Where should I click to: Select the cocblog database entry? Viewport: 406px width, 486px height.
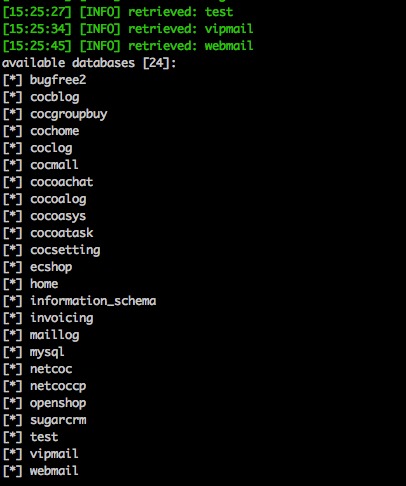coord(55,97)
